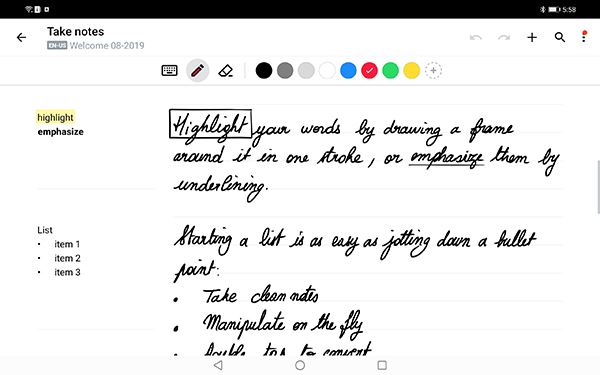Tap the back arrow icon
Screen dimensions: 600x375
tap(21, 38)
